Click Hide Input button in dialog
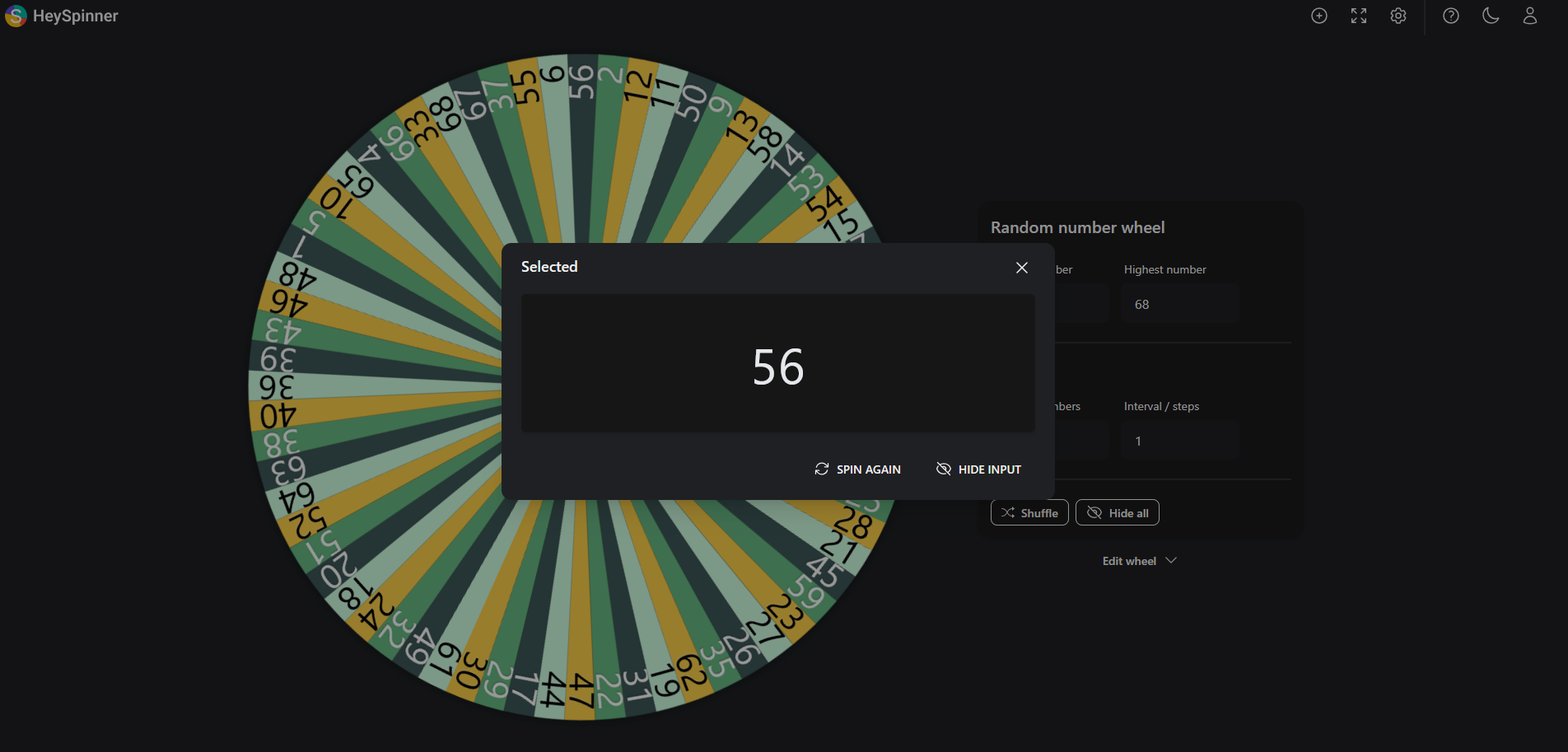 pos(978,469)
